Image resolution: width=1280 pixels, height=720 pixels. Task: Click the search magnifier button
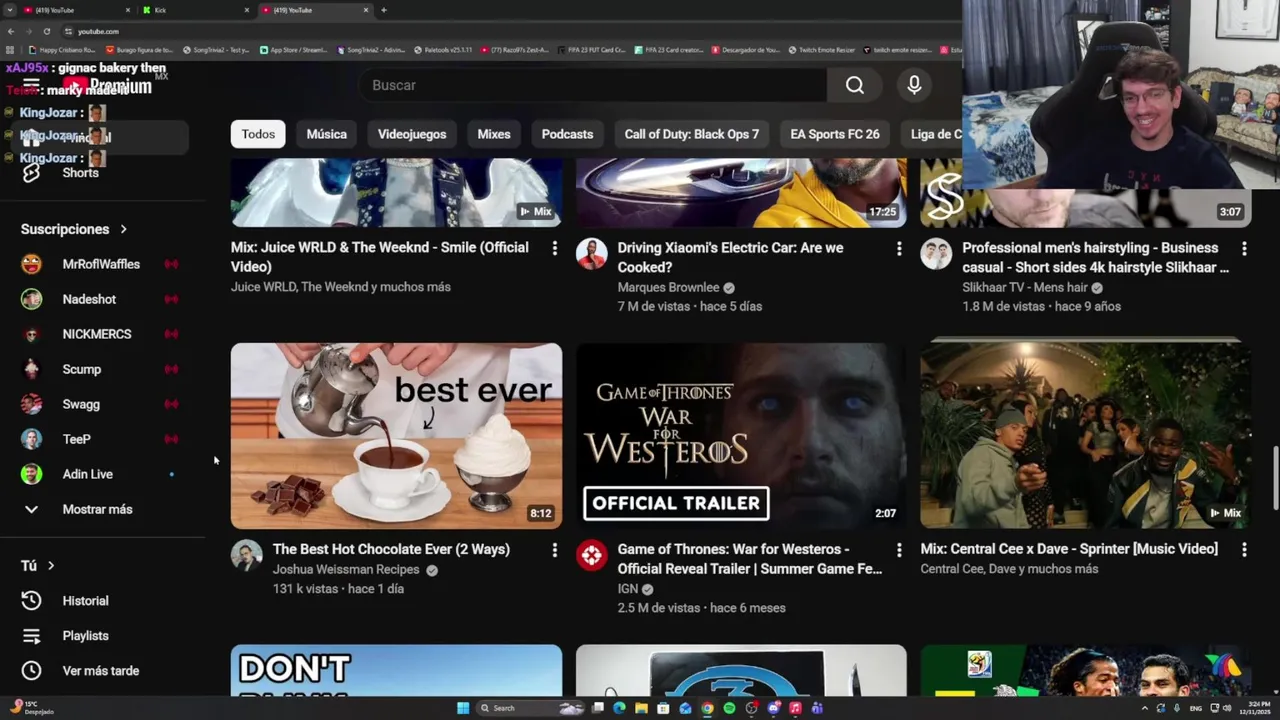pyautogui.click(x=854, y=85)
